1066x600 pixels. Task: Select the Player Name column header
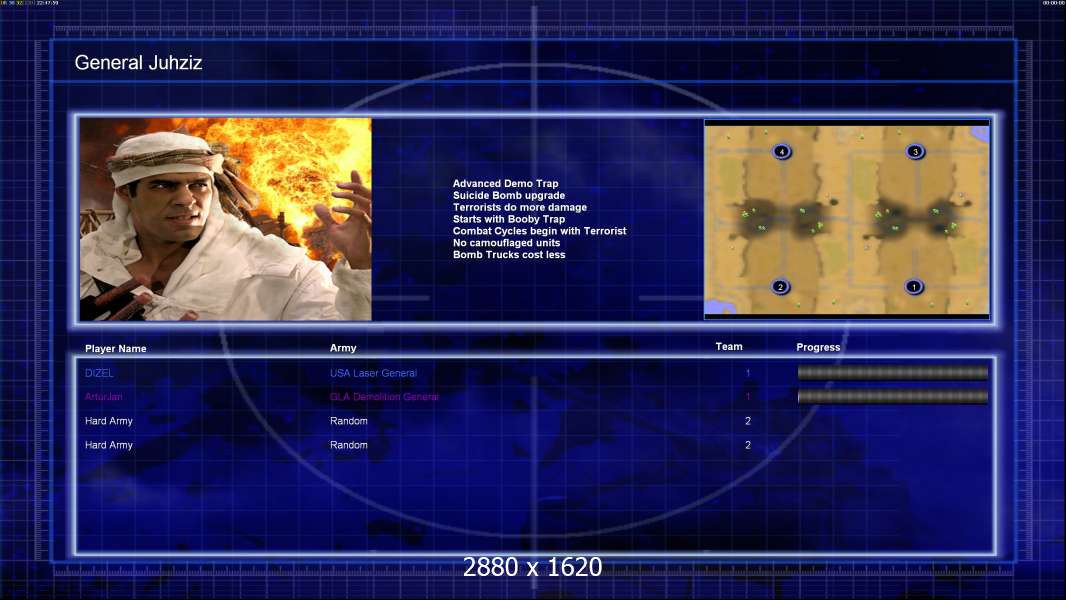click(116, 349)
